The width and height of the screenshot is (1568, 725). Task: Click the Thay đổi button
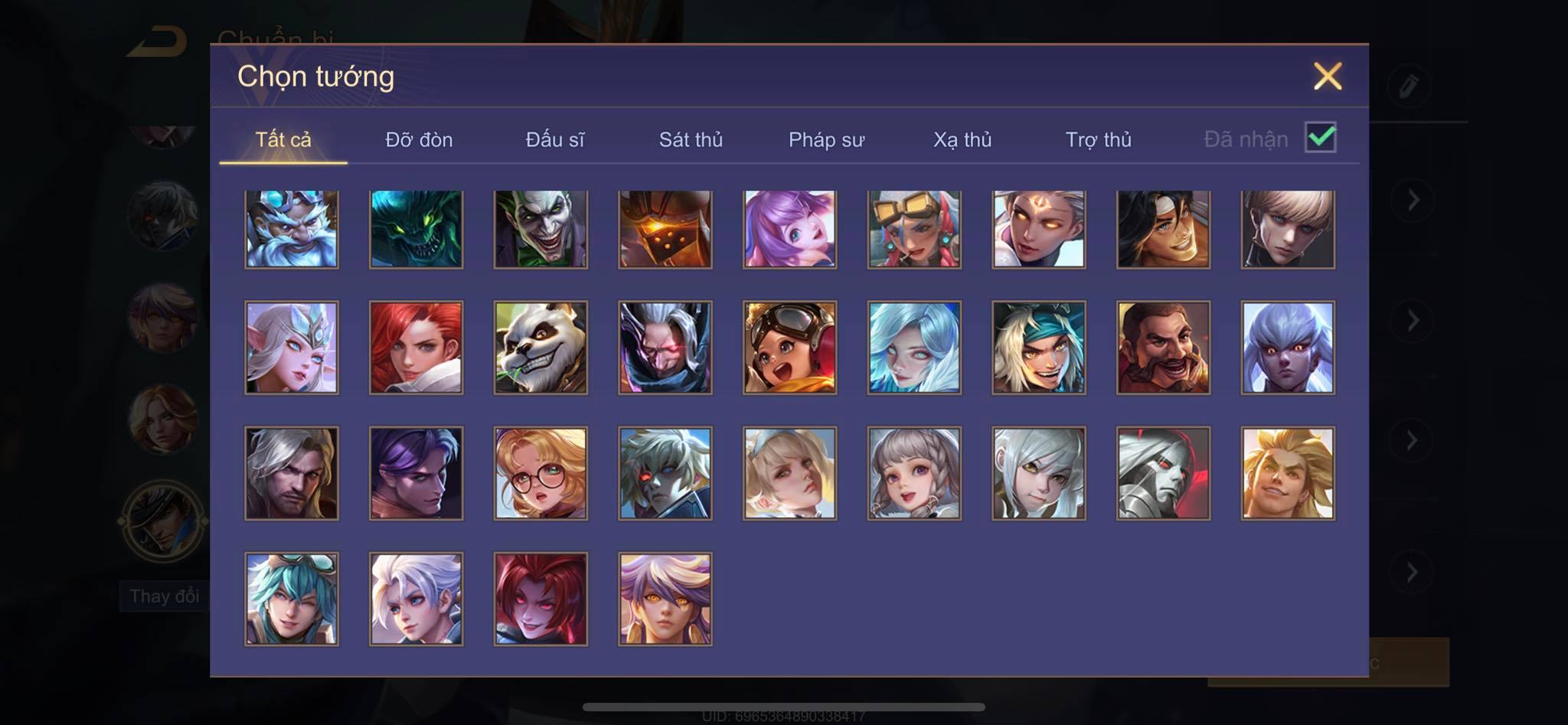(x=164, y=596)
